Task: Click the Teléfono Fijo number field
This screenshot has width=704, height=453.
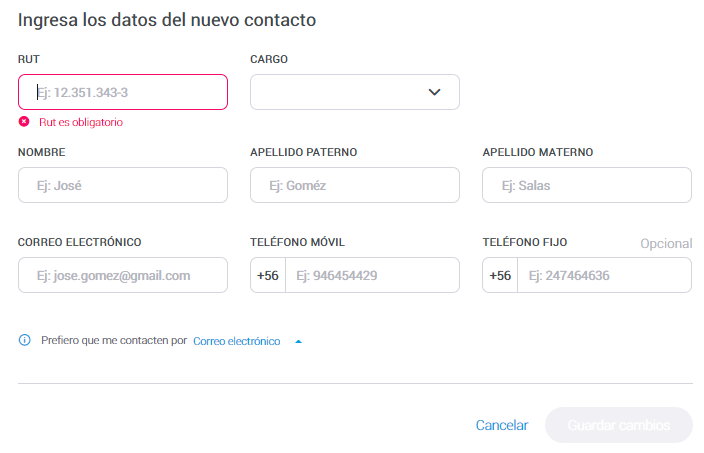Action: 604,275
